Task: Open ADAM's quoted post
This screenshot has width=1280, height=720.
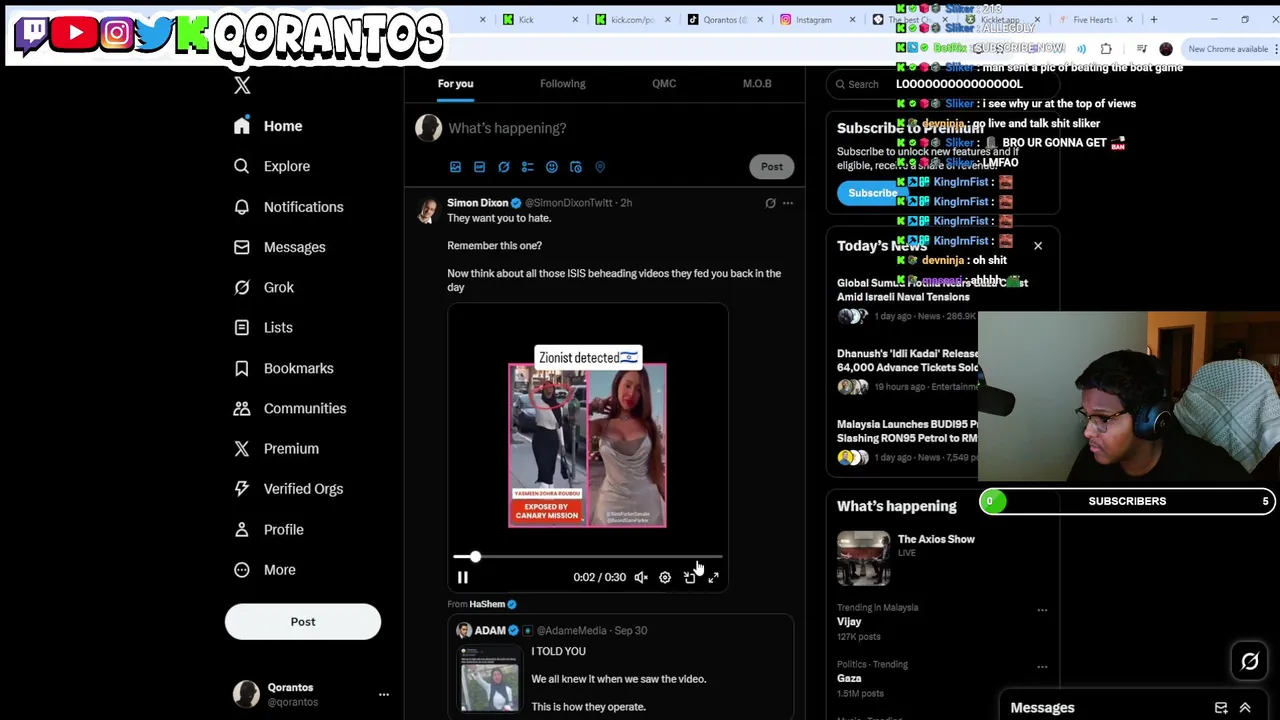Action: (621, 668)
